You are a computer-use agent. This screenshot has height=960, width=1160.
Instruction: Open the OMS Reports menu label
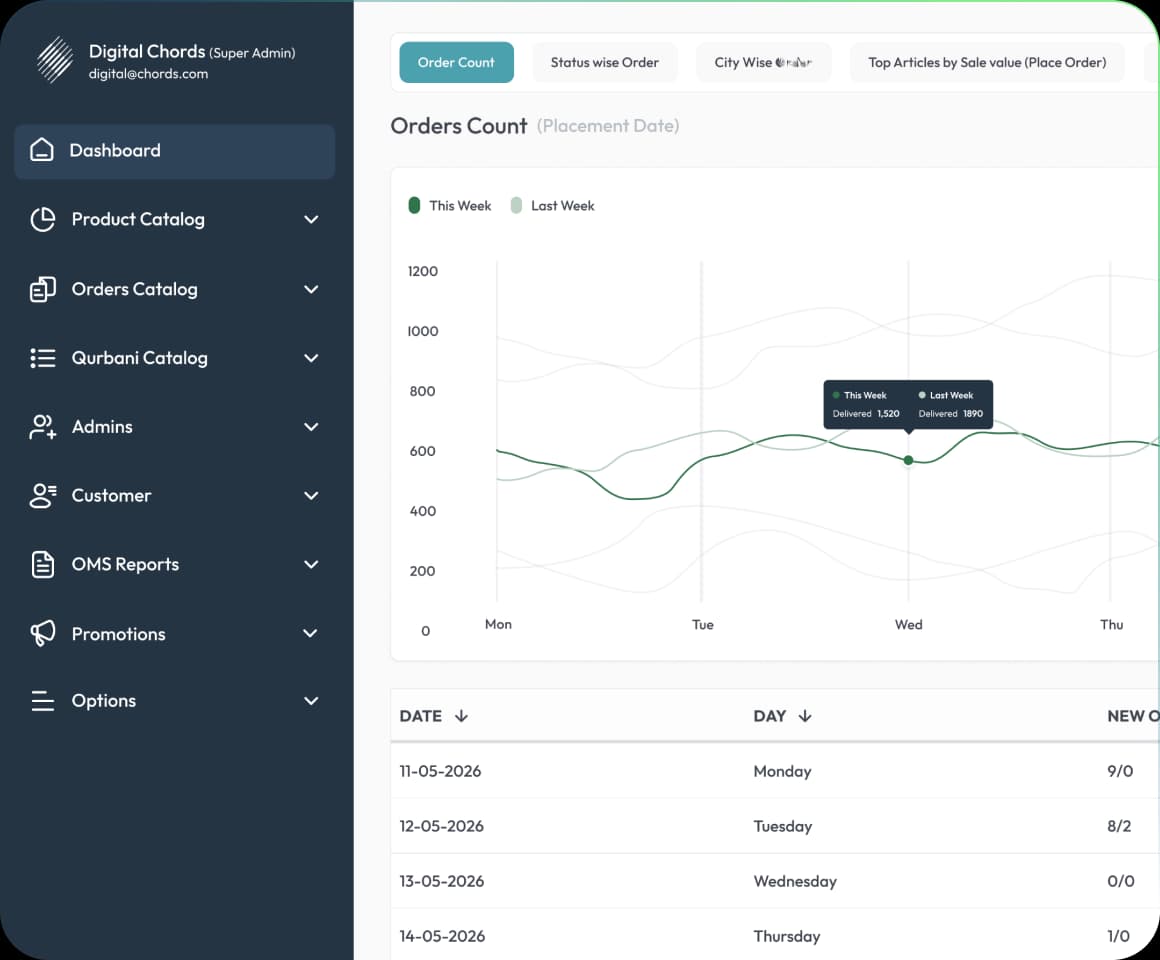pyautogui.click(x=125, y=564)
